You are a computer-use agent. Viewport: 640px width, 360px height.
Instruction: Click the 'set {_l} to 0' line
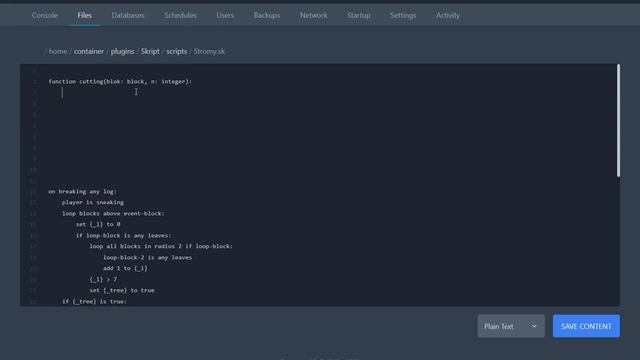[x=98, y=224]
